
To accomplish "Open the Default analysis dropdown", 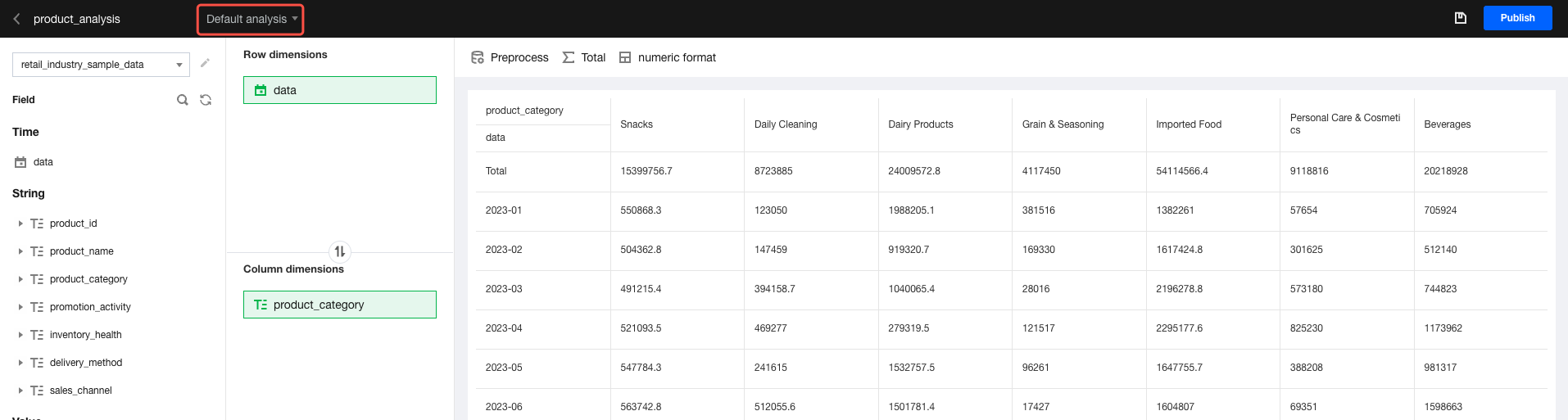I will 251,19.
